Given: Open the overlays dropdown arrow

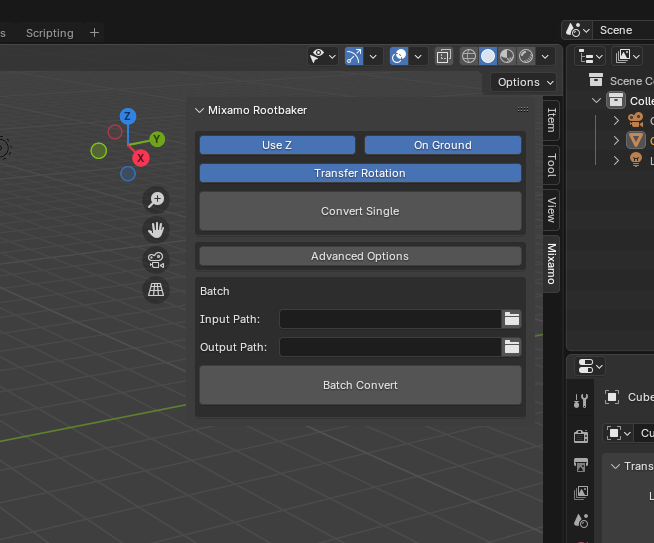Looking at the screenshot, I should point(418,56).
